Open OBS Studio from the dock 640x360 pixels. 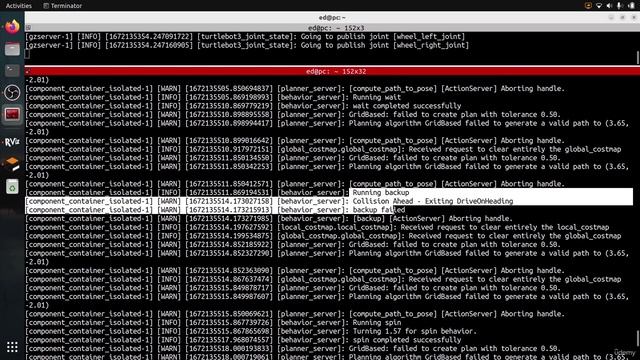[x=12, y=93]
